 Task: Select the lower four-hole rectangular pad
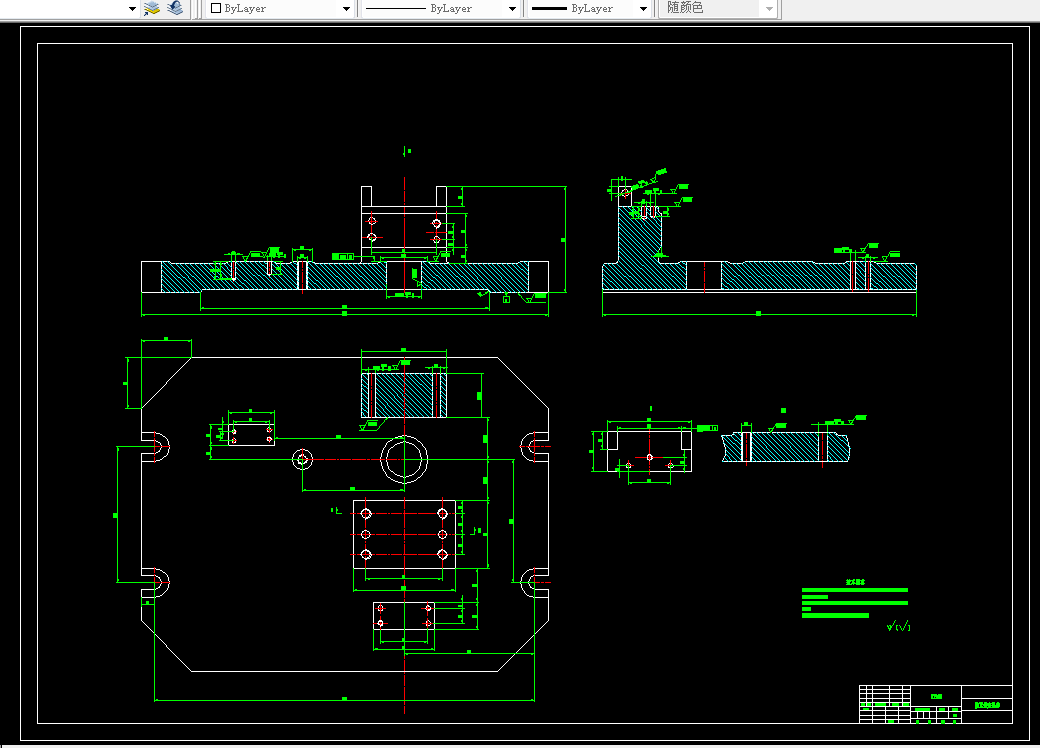pos(404,616)
